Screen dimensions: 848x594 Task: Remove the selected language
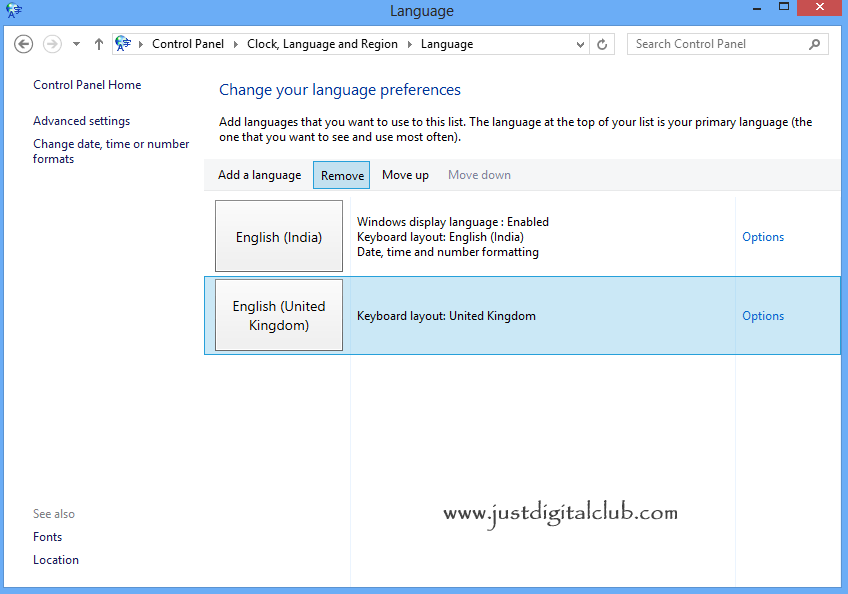[x=342, y=175]
